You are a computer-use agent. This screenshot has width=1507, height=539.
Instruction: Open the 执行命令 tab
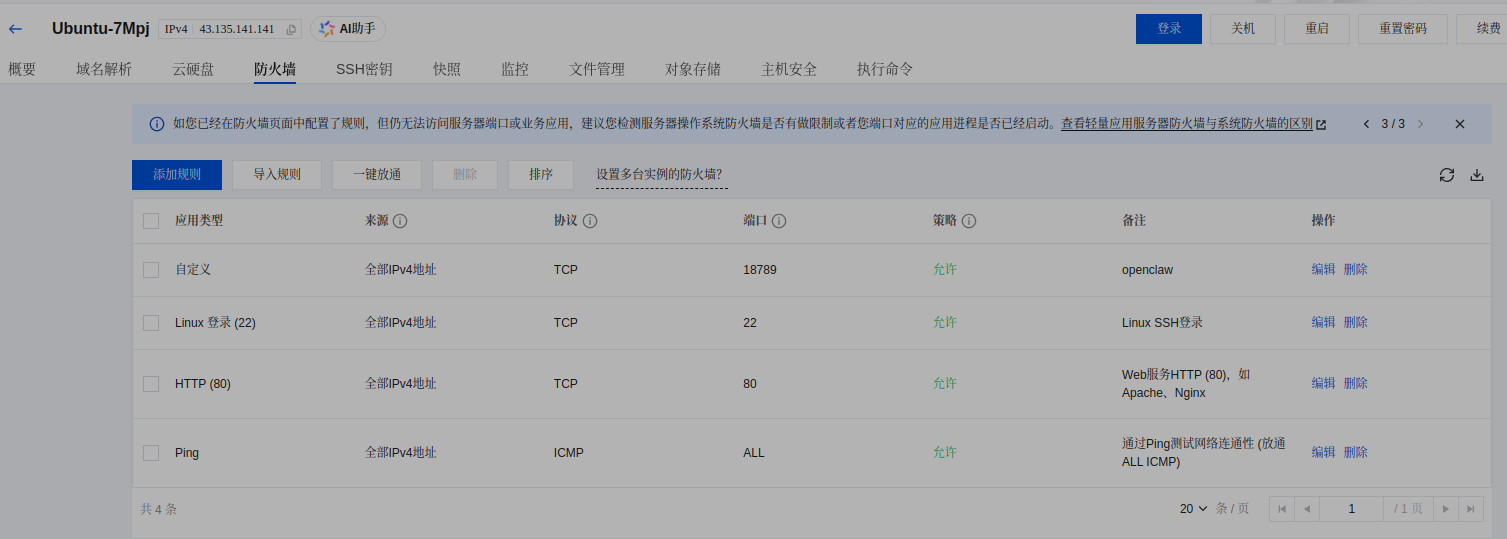(885, 69)
